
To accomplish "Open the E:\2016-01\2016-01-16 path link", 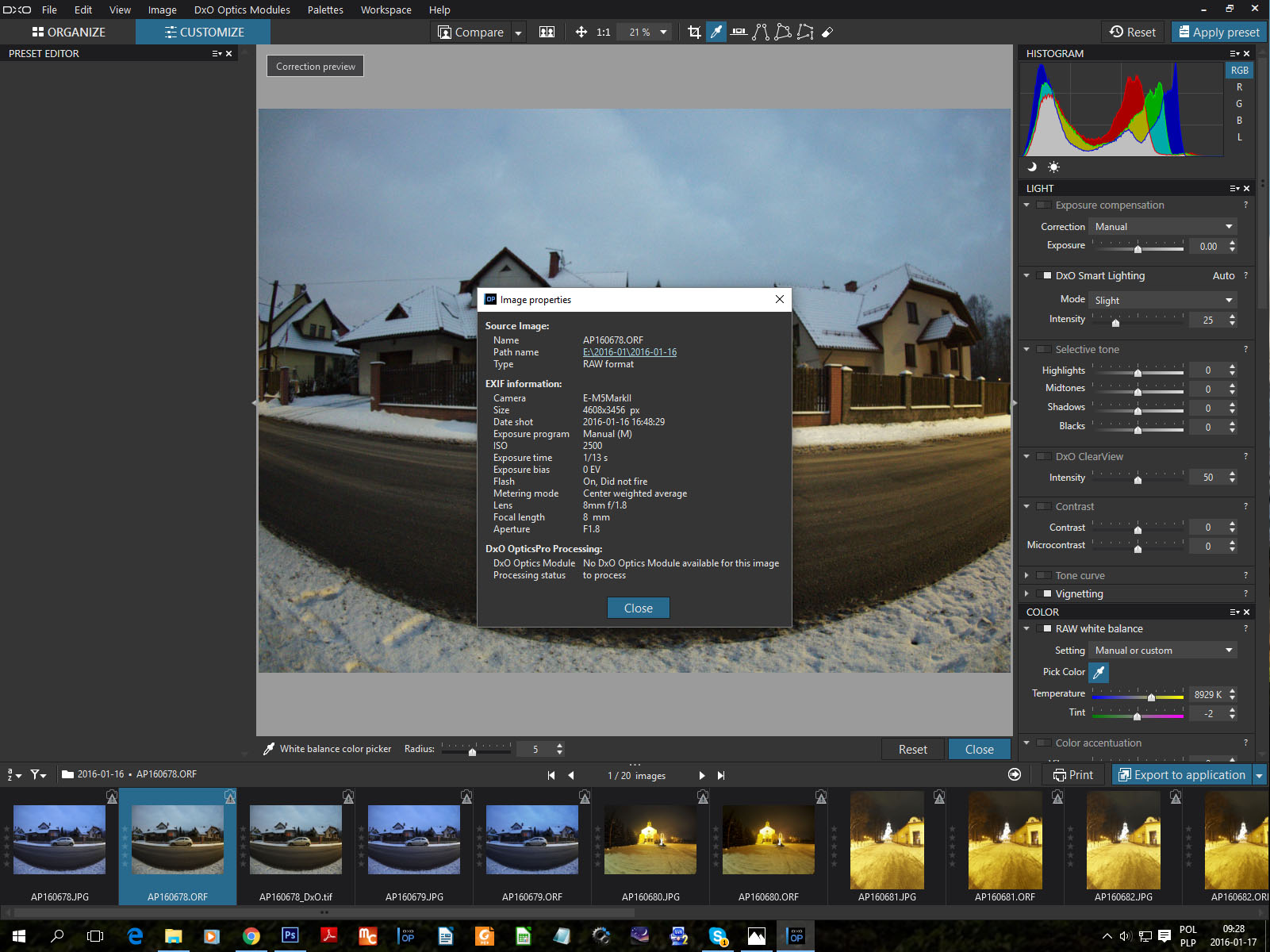I will 629,352.
